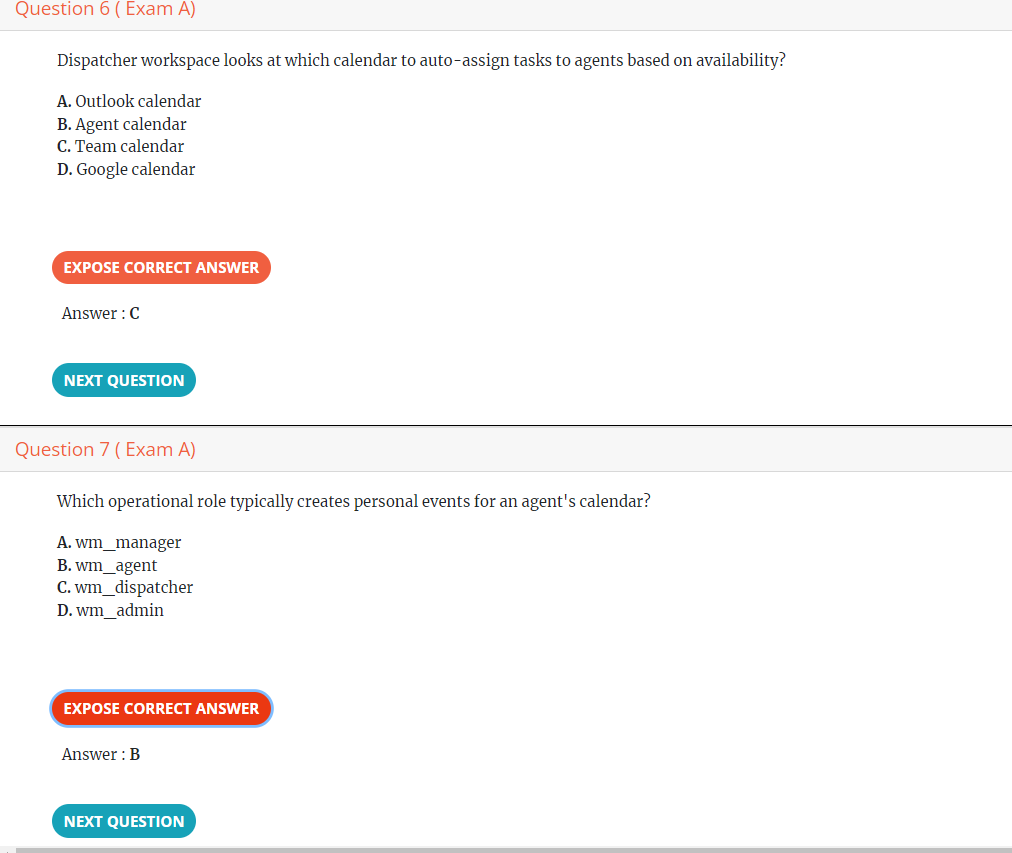Select option B. wm_agent
1012x853 pixels.
[107, 565]
